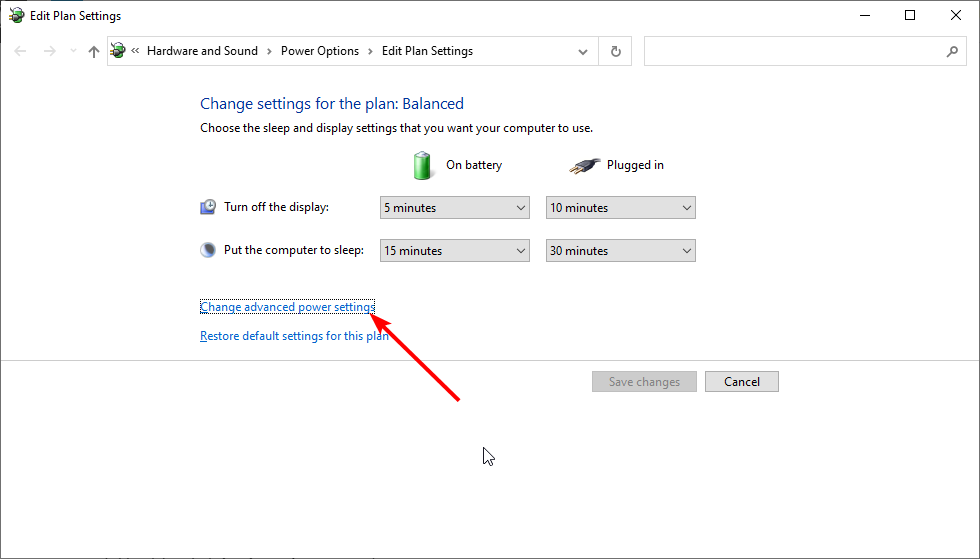The height and width of the screenshot is (559, 980).
Task: Click the 'On battery' column label
Action: tap(474, 165)
